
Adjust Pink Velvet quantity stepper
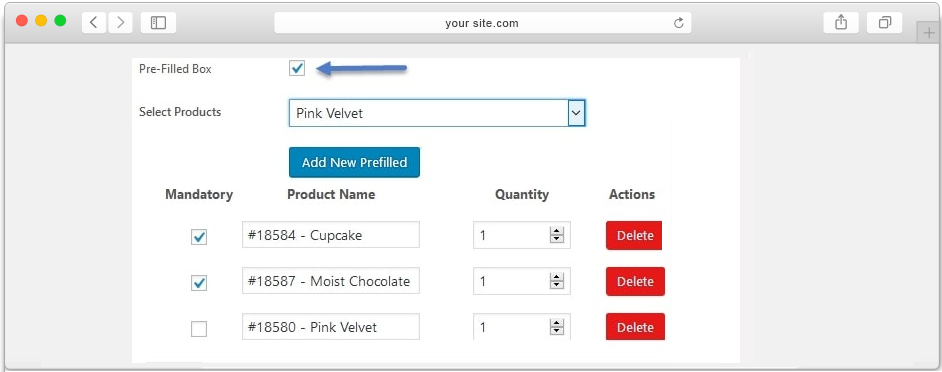tap(557, 327)
